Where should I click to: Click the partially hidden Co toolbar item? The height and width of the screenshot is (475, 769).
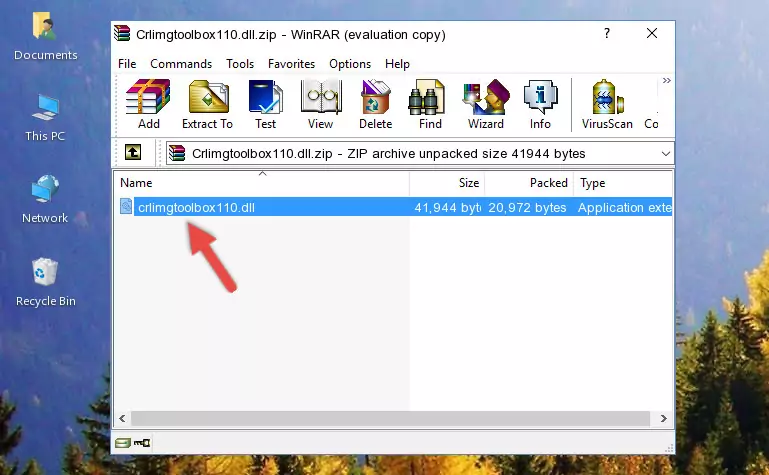[x=651, y=124]
